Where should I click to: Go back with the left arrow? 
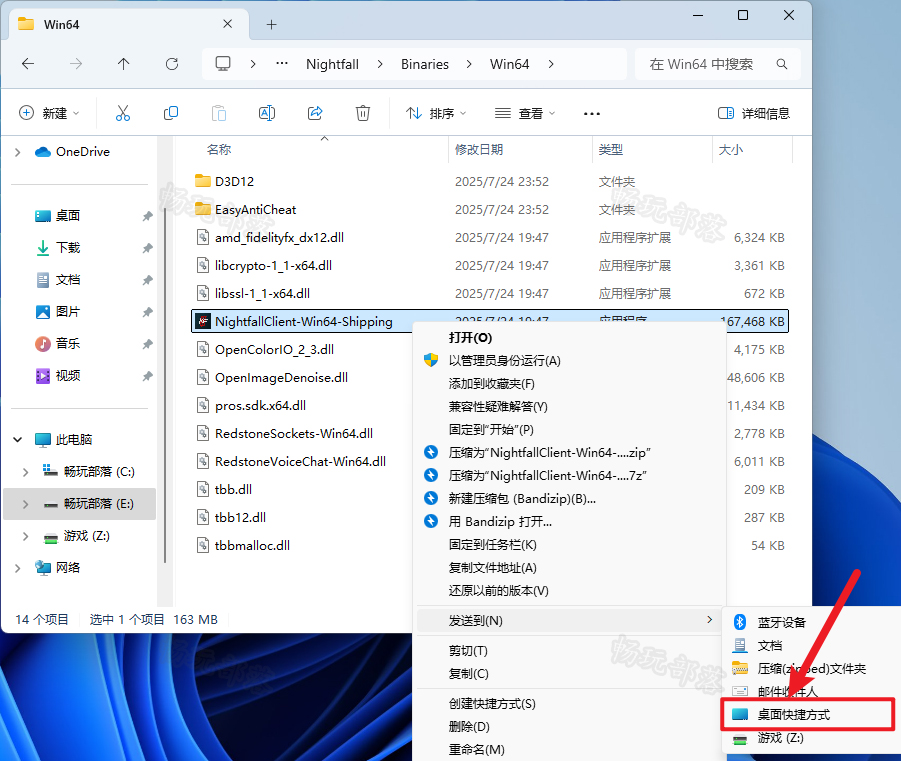[28, 64]
